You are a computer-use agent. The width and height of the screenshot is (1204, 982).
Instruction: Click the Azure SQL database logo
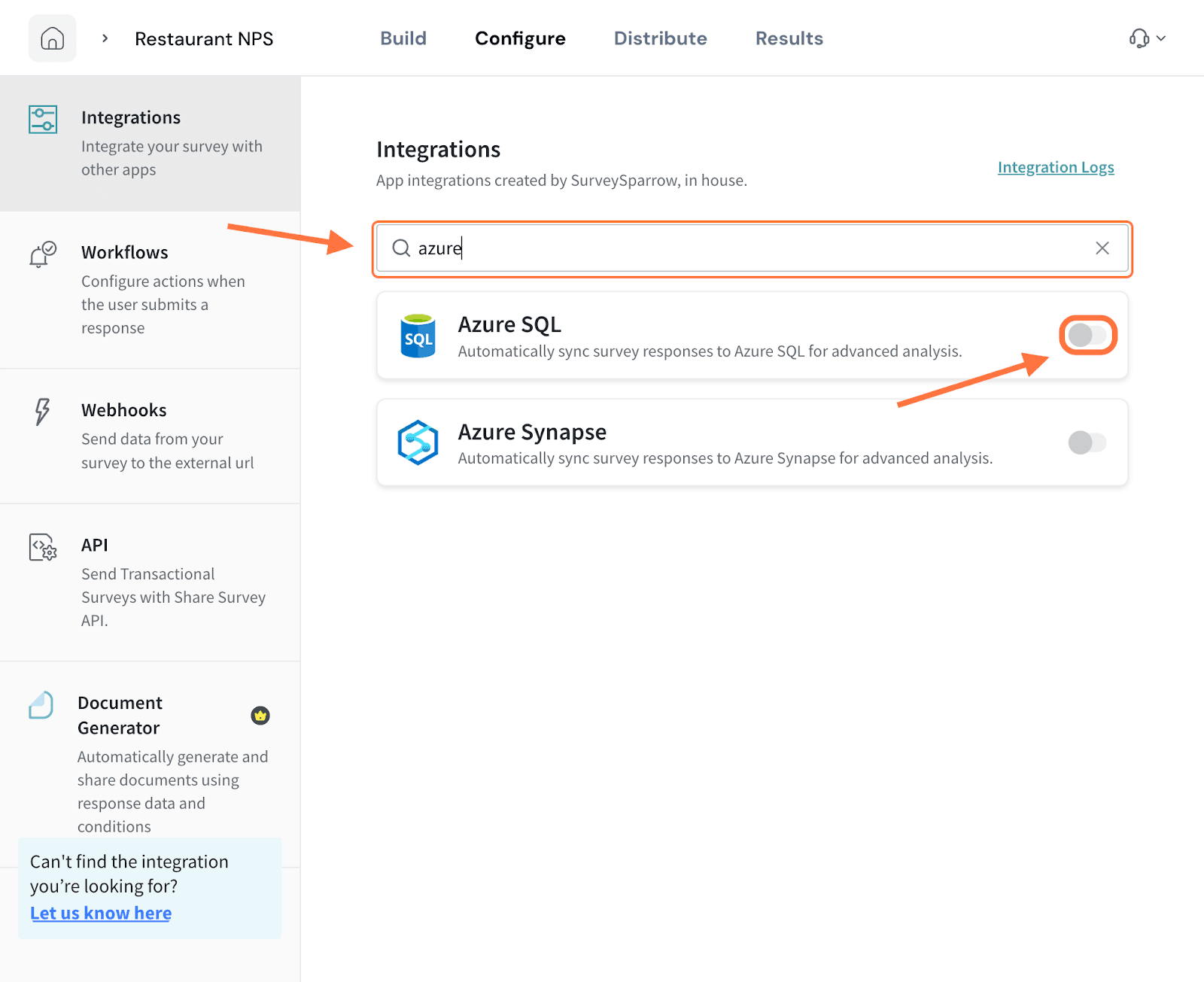(418, 336)
